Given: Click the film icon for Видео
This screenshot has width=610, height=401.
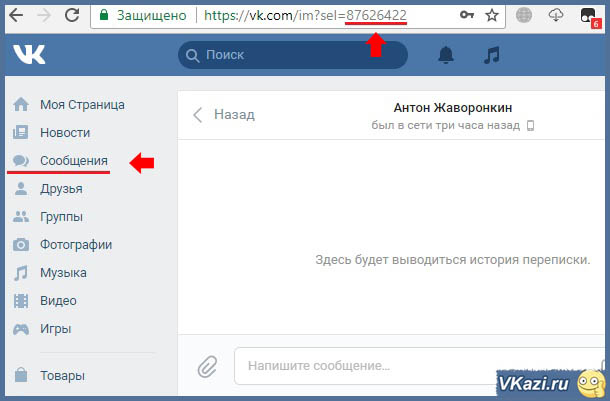Looking at the screenshot, I should coord(21,301).
